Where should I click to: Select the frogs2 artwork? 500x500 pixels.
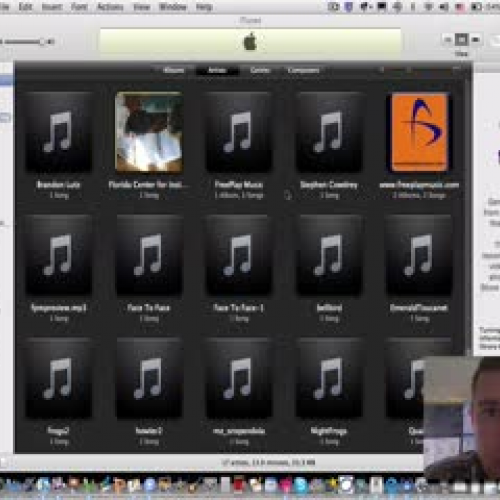(x=58, y=378)
